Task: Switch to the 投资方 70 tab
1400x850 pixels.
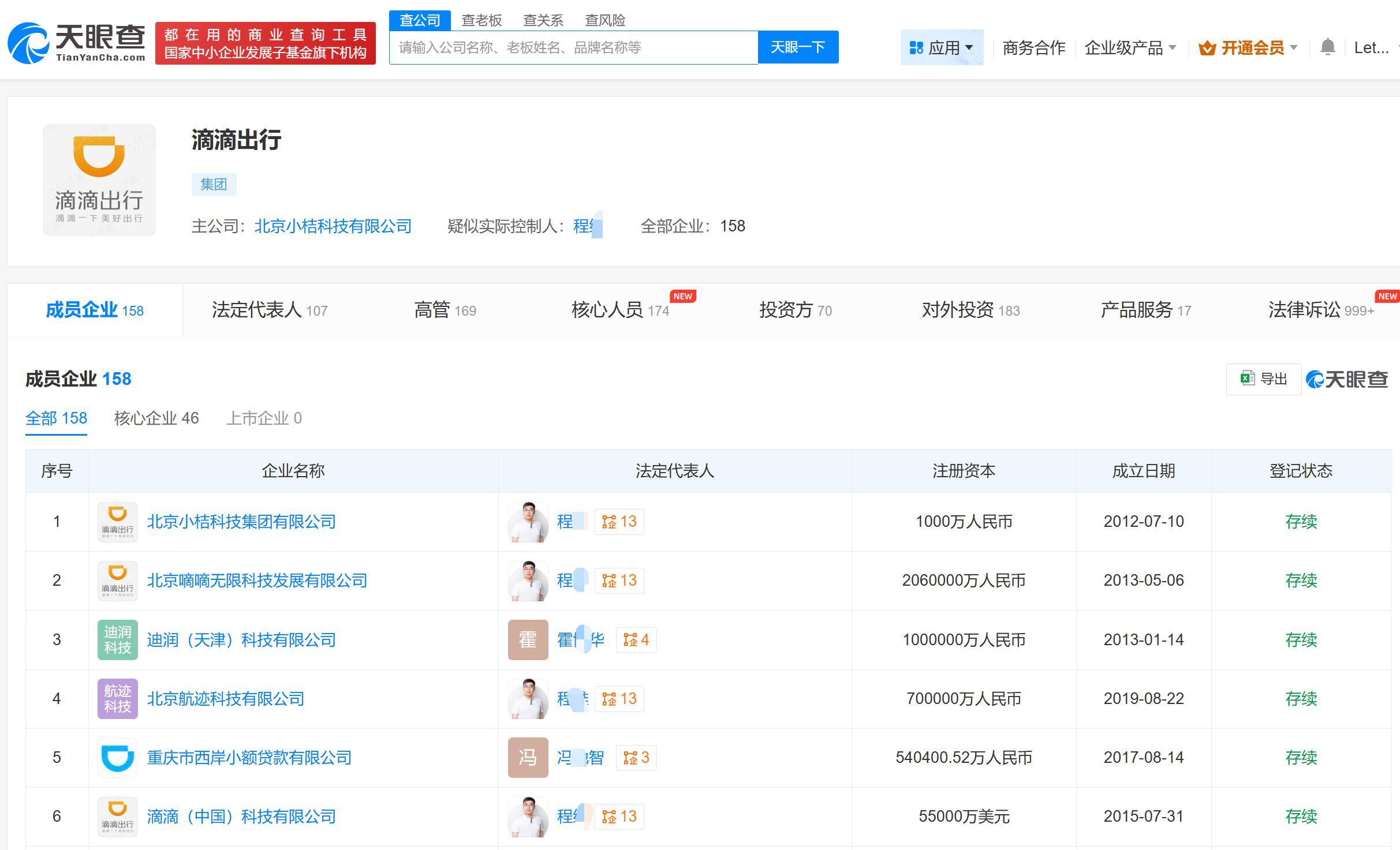Action: coord(796,310)
